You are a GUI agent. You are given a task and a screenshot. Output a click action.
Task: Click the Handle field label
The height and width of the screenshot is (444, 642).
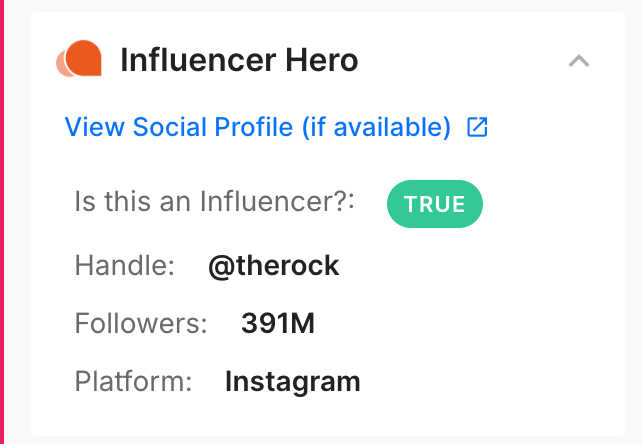(x=125, y=266)
